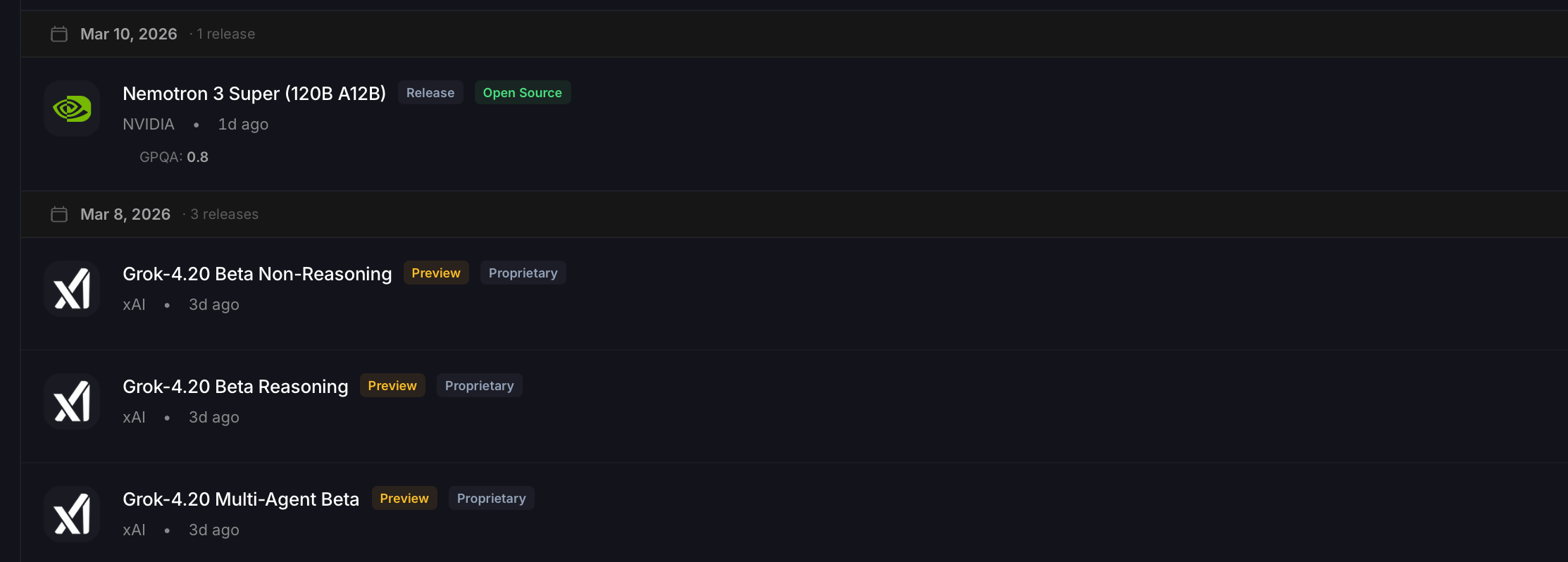Select the Mar 10, 2026 date header
Viewport: 1568px width, 562px height.
click(128, 34)
